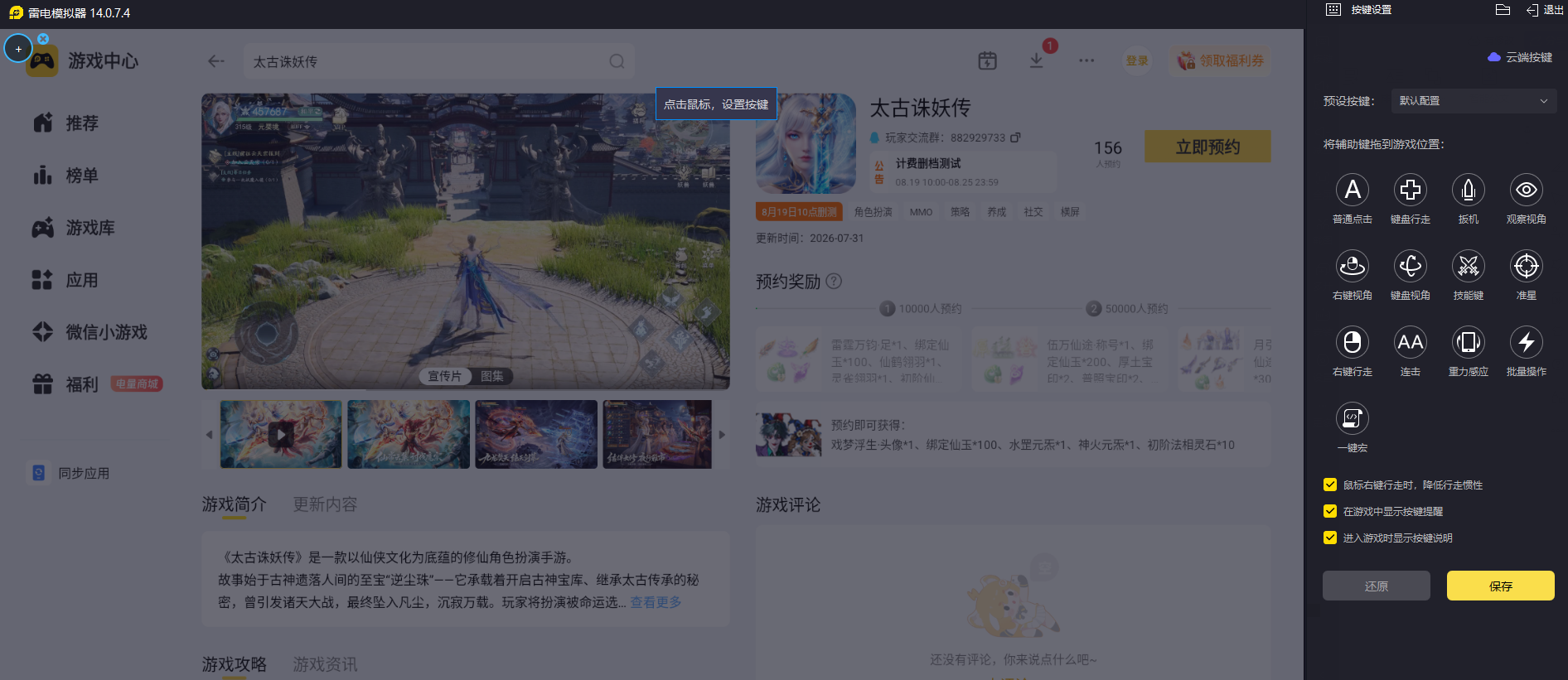The height and width of the screenshot is (680, 1568).
Task: Select the second gallery thumbnail
Action: click(x=409, y=434)
